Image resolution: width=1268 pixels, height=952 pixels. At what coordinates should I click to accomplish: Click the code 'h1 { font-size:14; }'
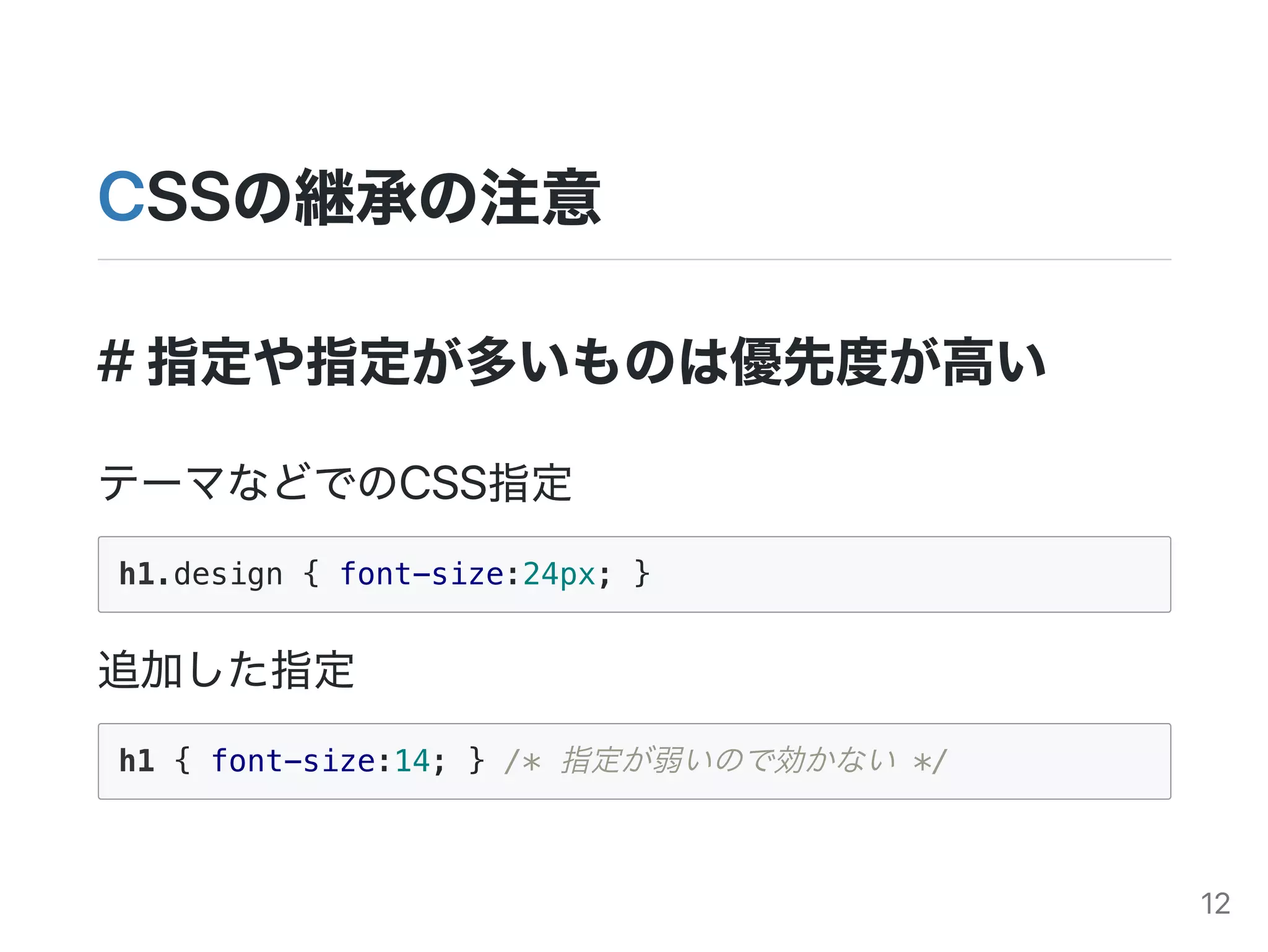(302, 761)
